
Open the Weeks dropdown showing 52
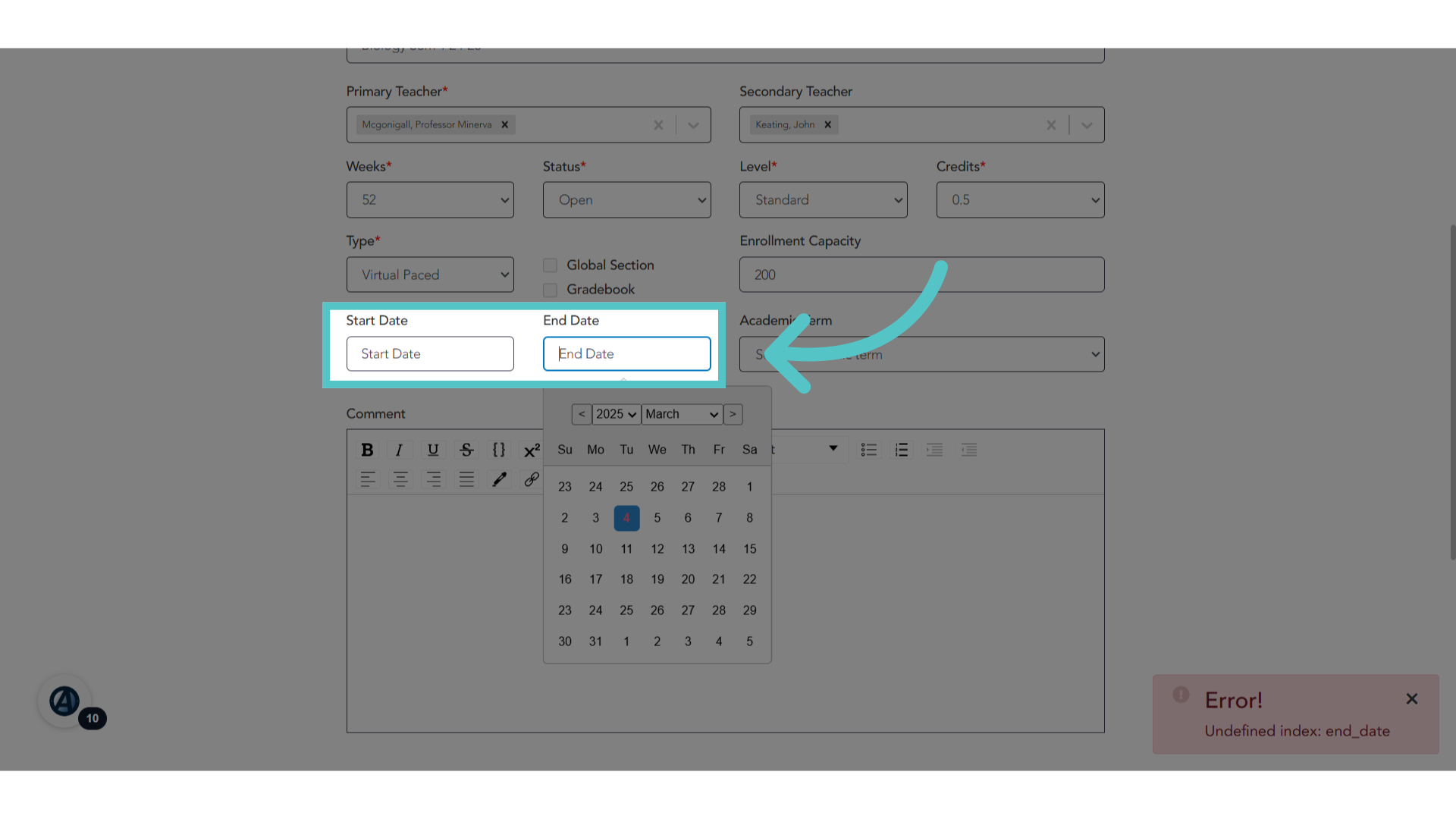pos(430,199)
